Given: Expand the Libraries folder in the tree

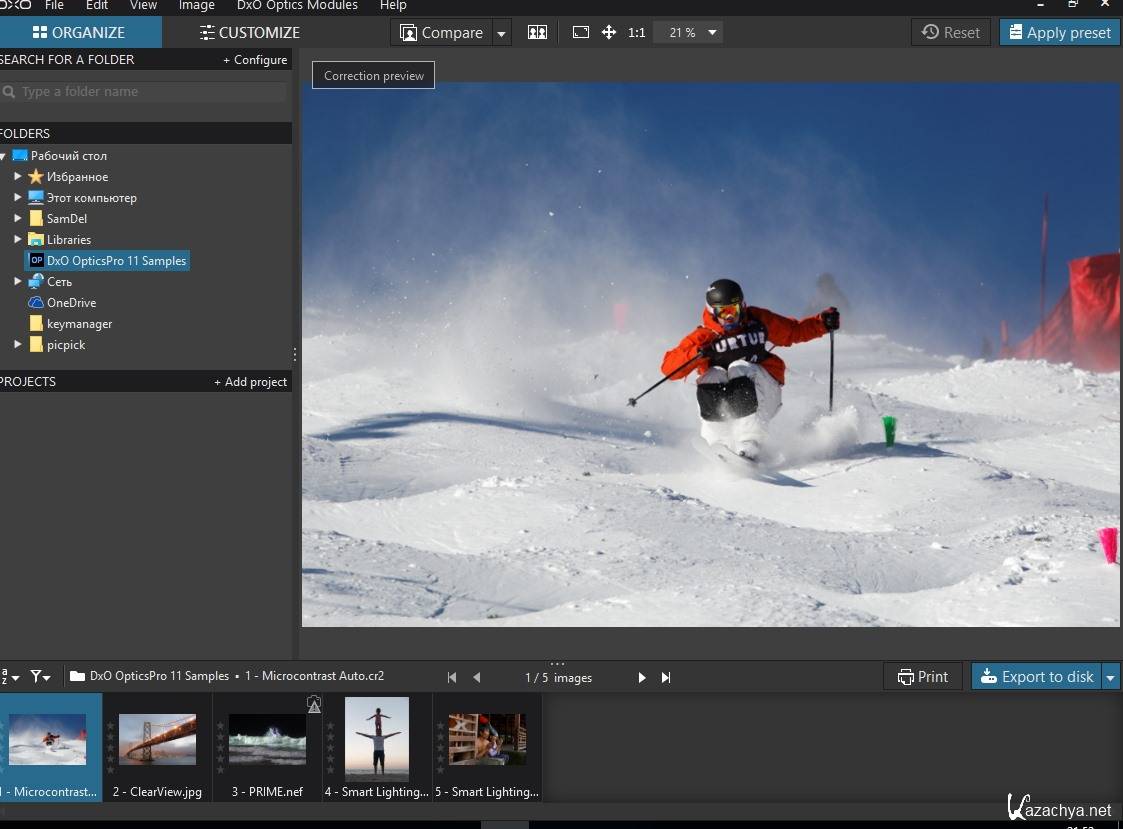Looking at the screenshot, I should 17,240.
